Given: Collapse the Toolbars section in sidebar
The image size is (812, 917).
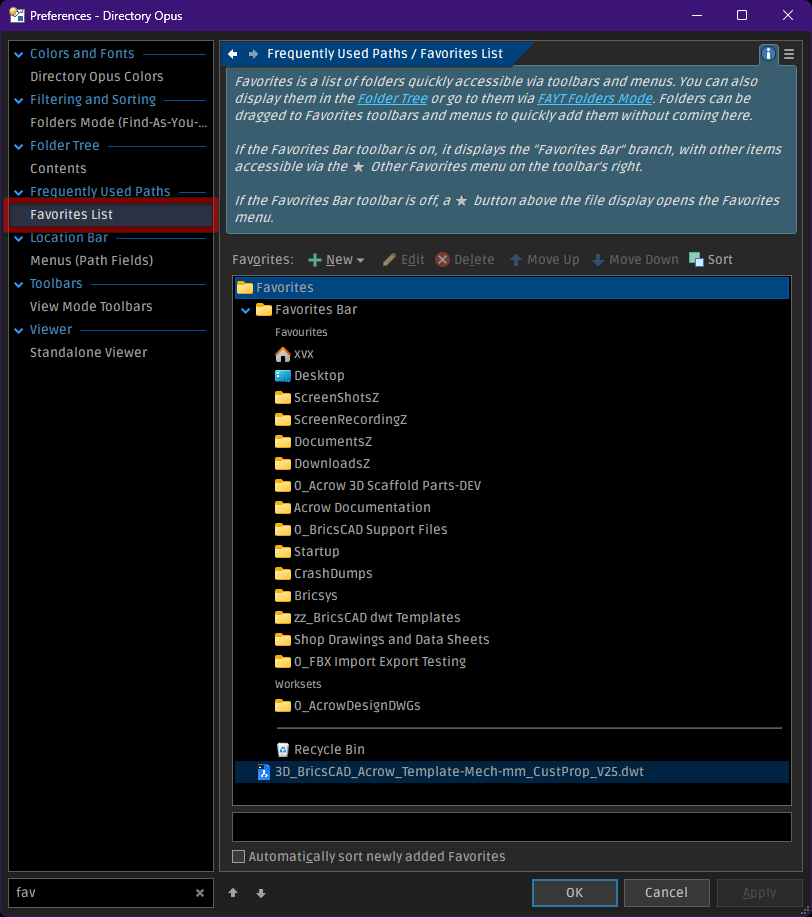Looking at the screenshot, I should click(x=19, y=284).
